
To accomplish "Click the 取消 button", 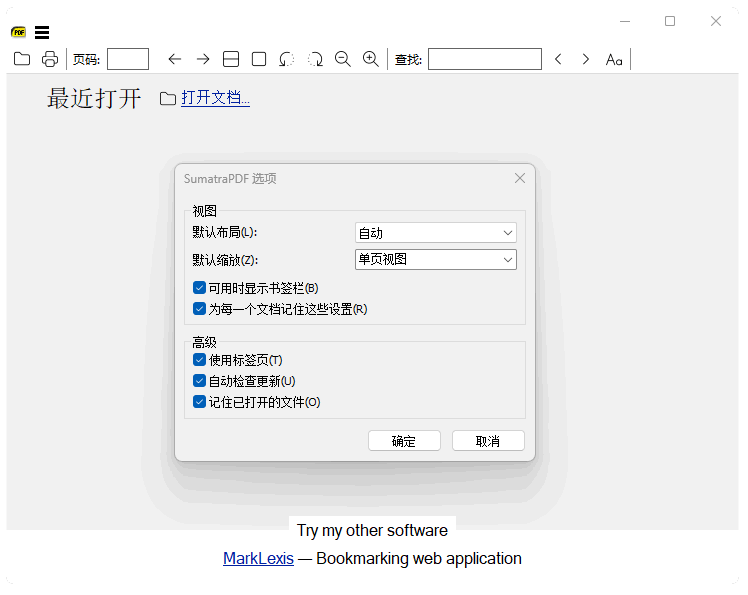I will click(488, 441).
